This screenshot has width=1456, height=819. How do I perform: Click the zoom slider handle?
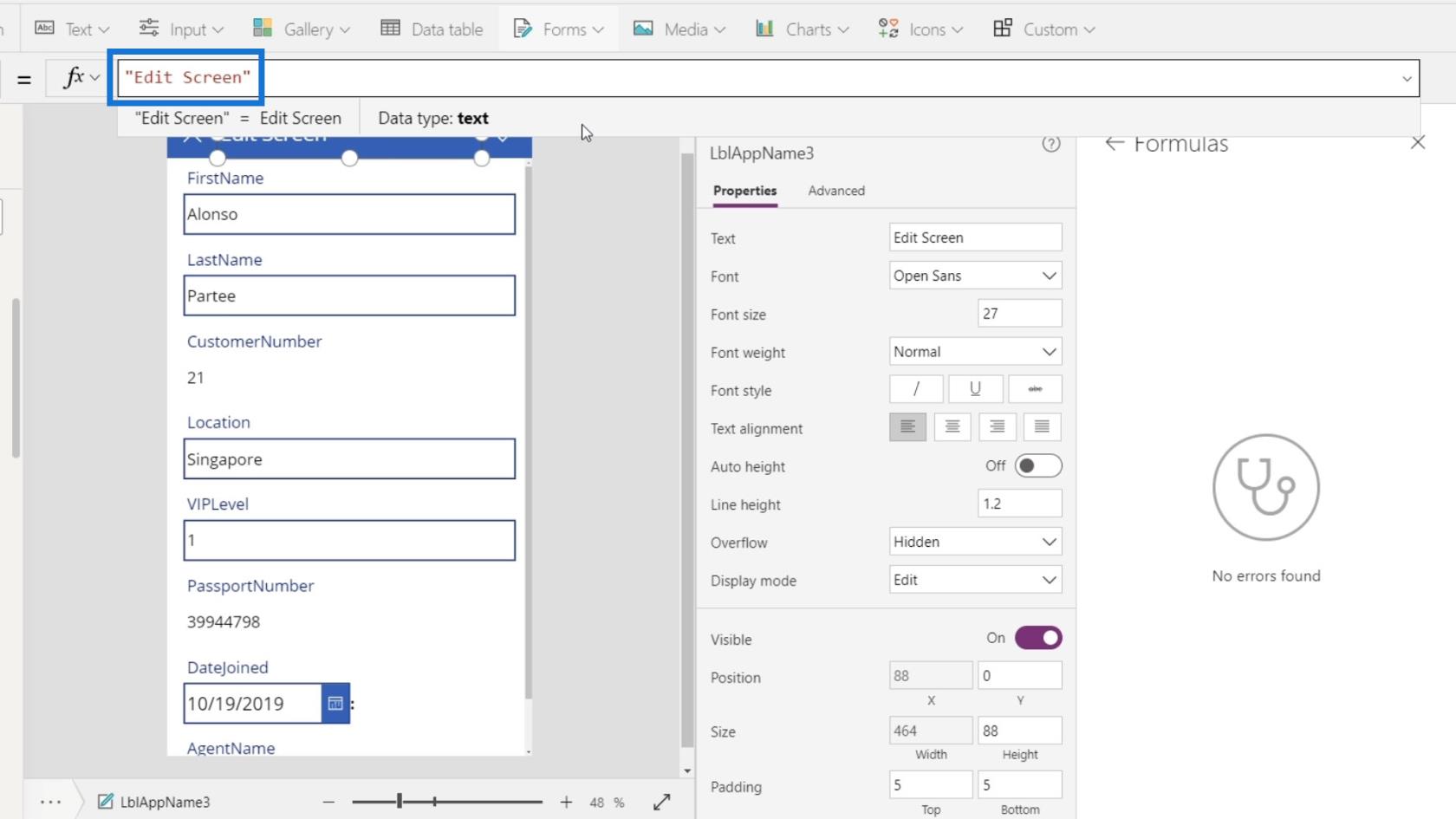pyautogui.click(x=400, y=802)
